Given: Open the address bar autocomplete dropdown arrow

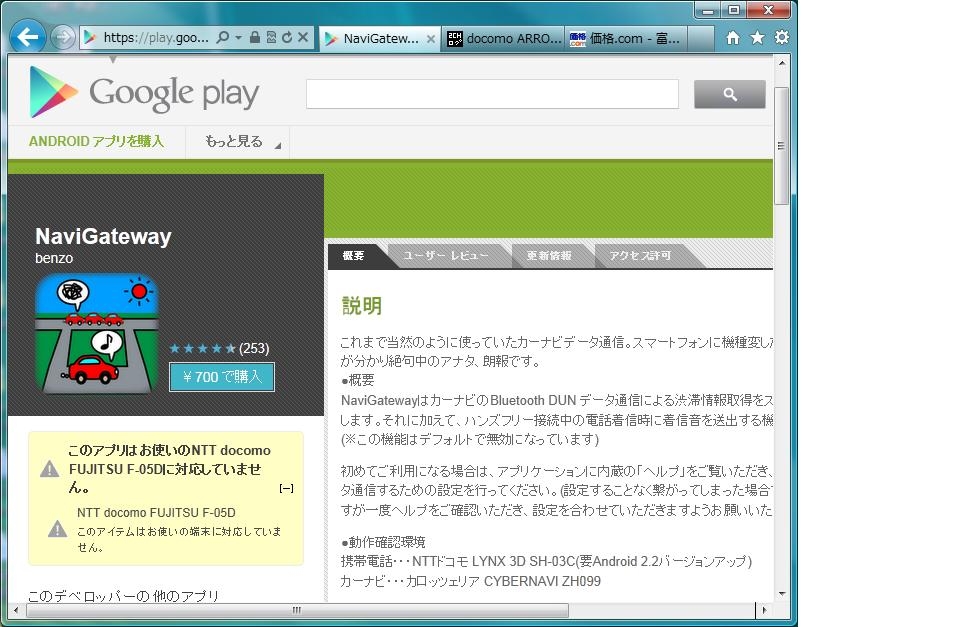Looking at the screenshot, I should [x=238, y=37].
